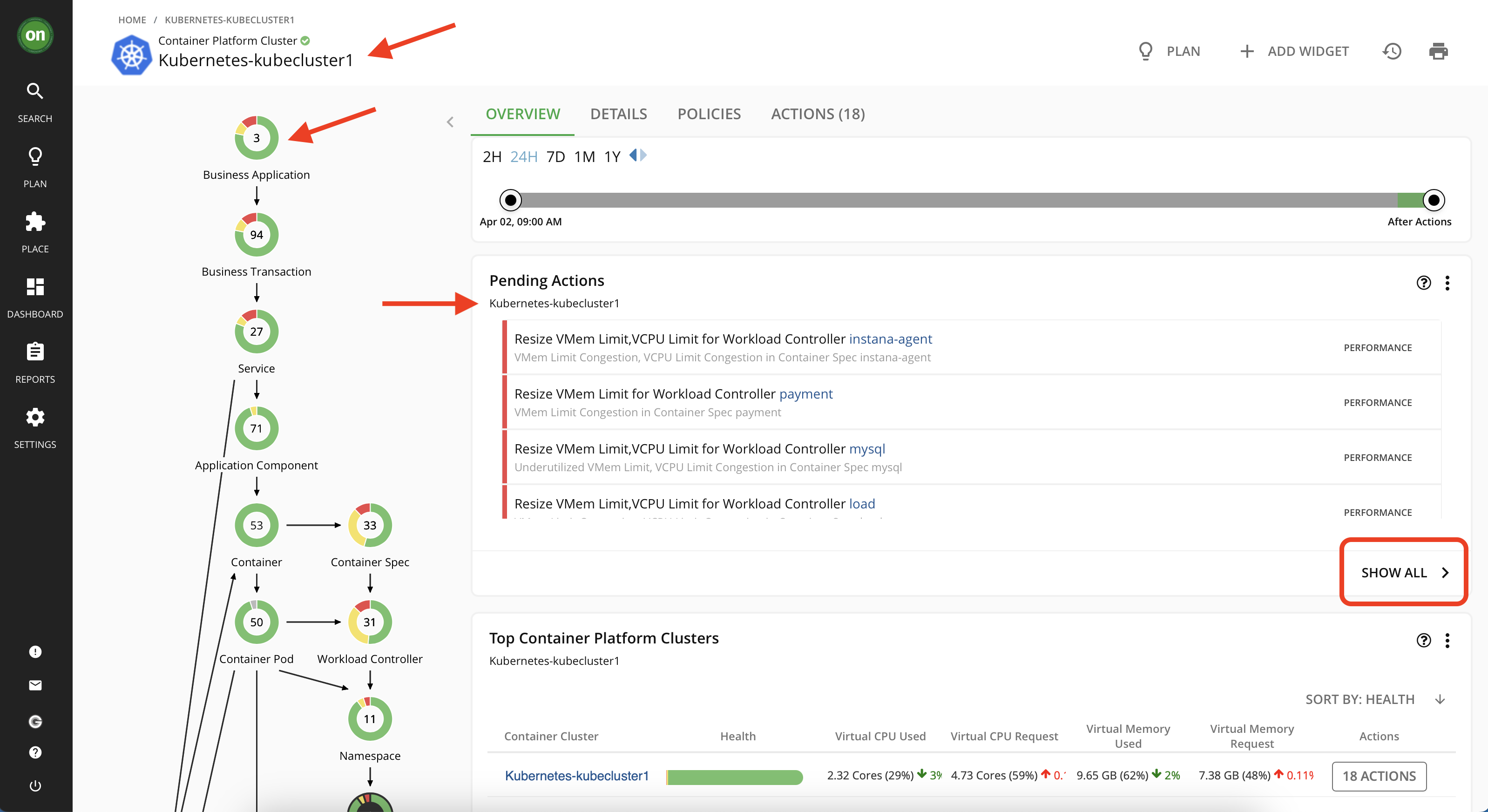
Task: Click the history clock icon in header
Action: (x=1392, y=51)
